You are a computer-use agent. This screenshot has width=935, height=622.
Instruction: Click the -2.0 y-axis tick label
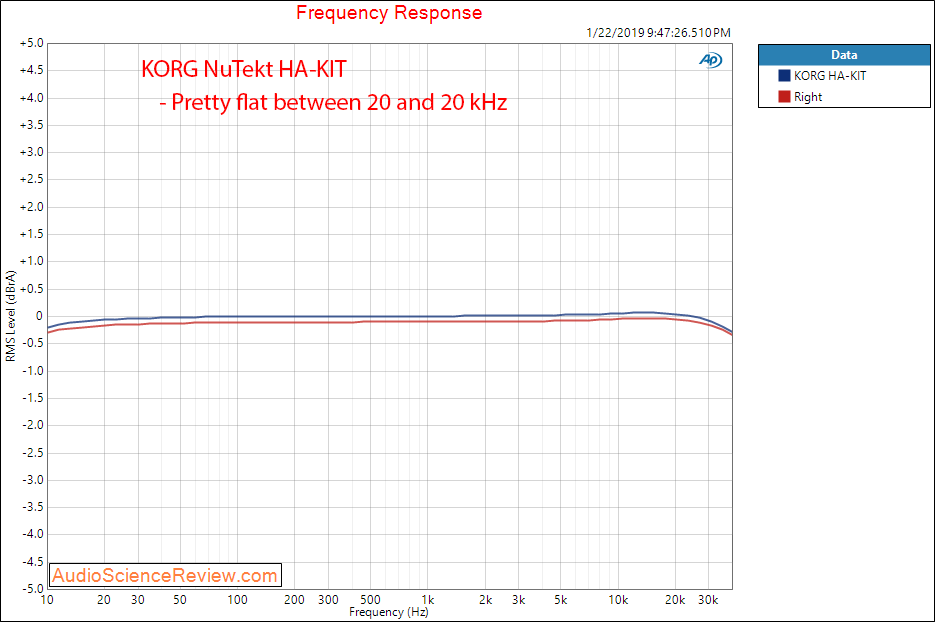click(x=33, y=425)
